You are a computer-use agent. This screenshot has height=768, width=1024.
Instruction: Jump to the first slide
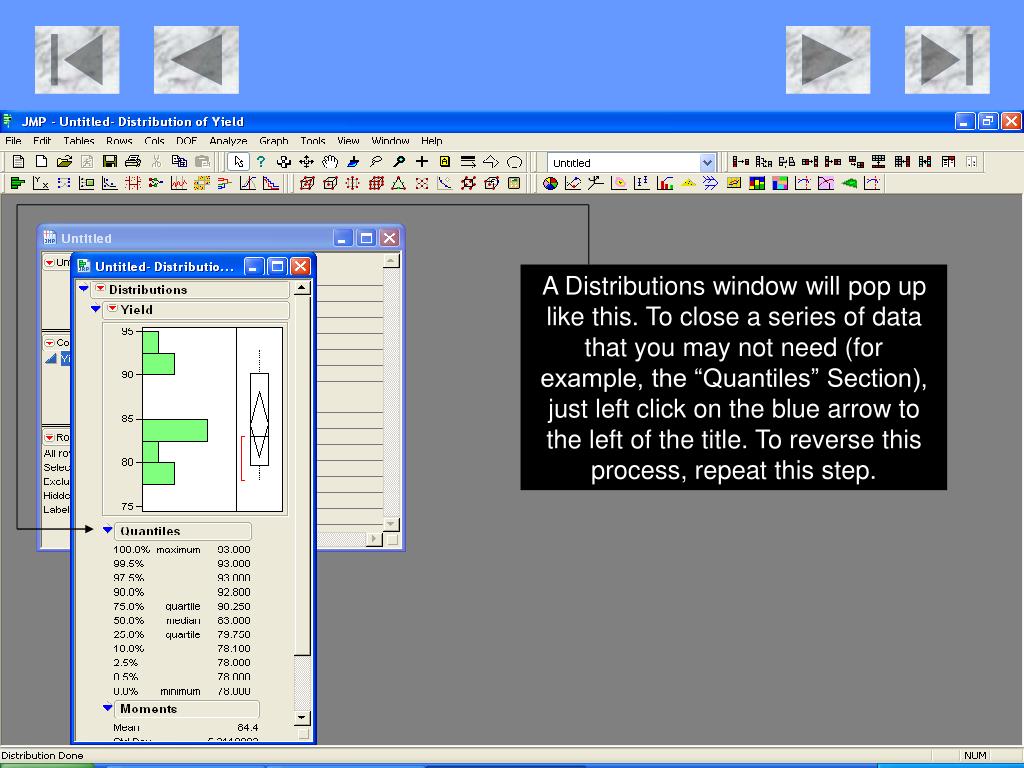pos(77,59)
